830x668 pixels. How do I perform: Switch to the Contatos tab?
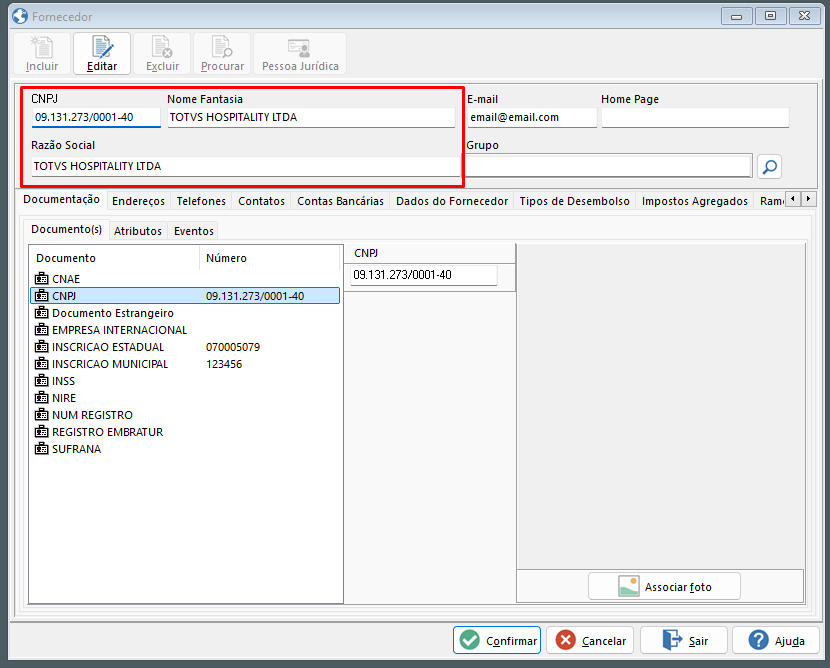coord(261,201)
